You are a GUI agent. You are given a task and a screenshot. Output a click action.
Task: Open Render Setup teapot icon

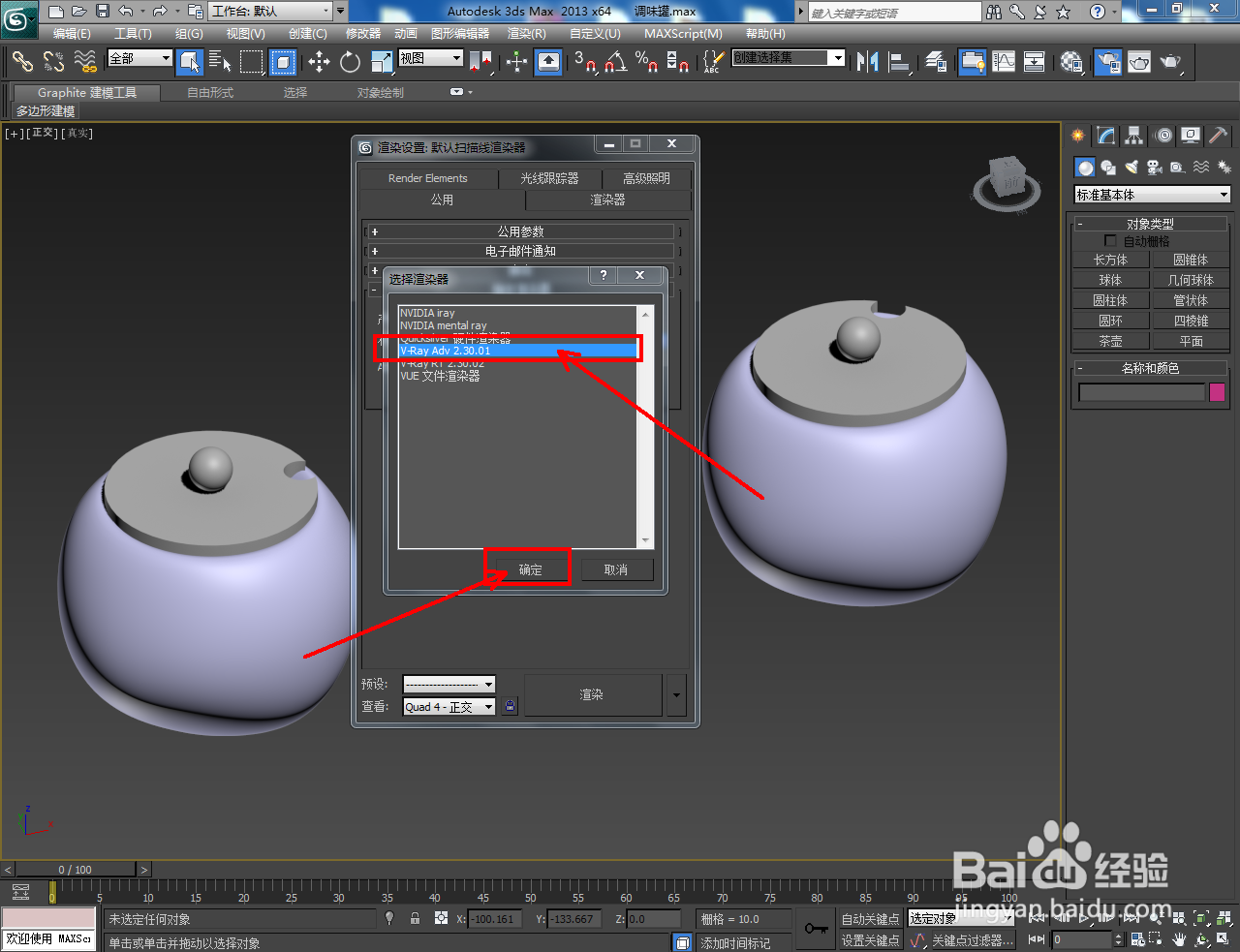click(1107, 62)
